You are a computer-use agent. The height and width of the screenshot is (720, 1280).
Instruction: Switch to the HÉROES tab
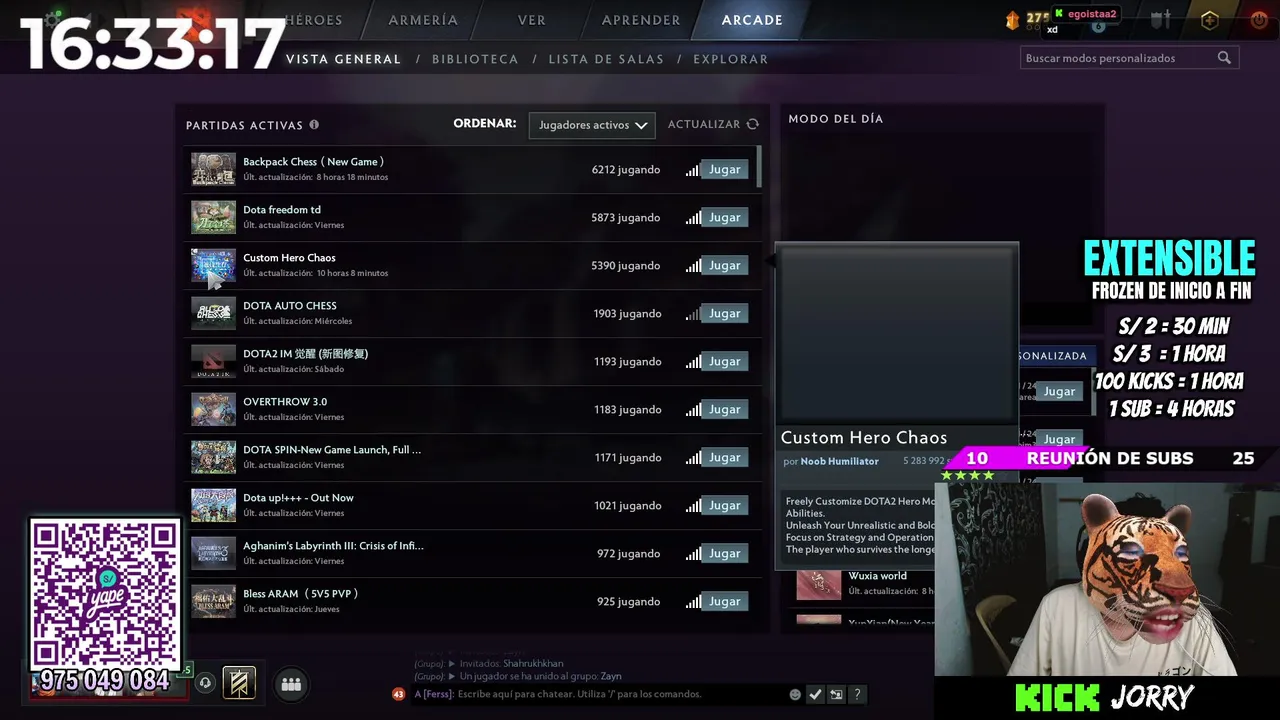tap(313, 20)
